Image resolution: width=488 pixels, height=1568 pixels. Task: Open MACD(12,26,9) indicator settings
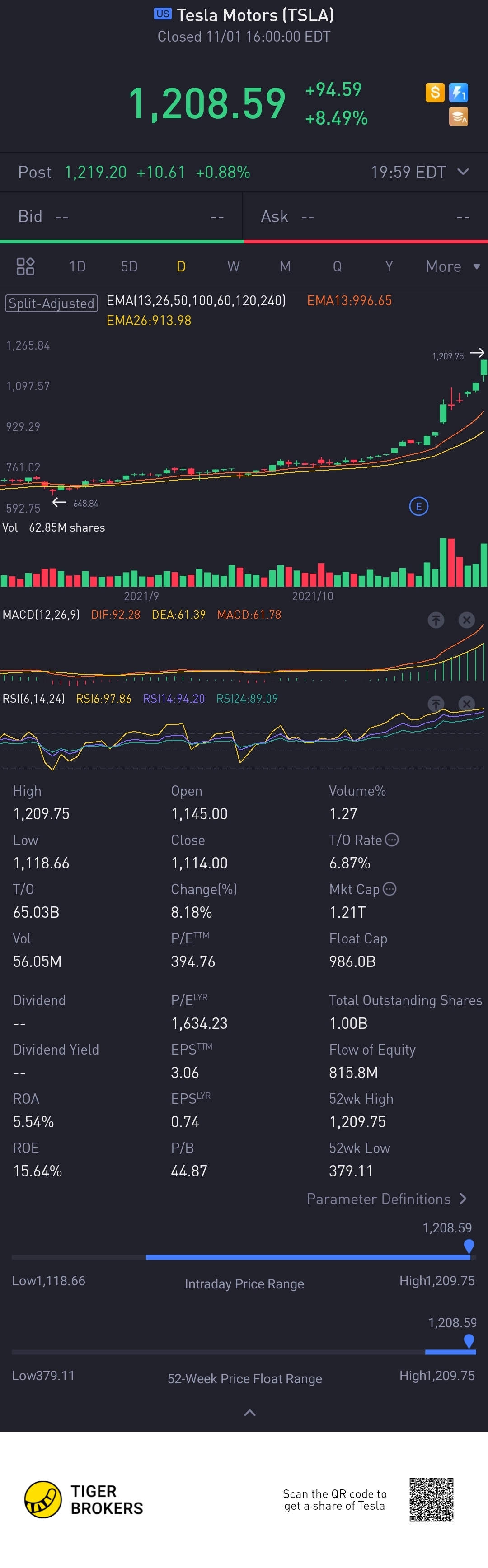41,614
